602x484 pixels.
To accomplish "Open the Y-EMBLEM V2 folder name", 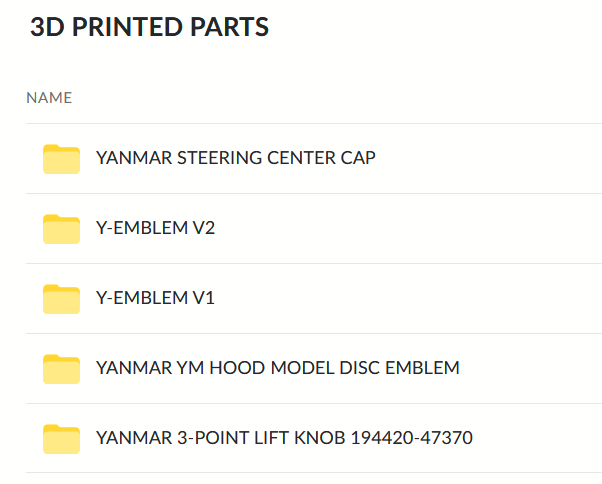I will coord(155,228).
